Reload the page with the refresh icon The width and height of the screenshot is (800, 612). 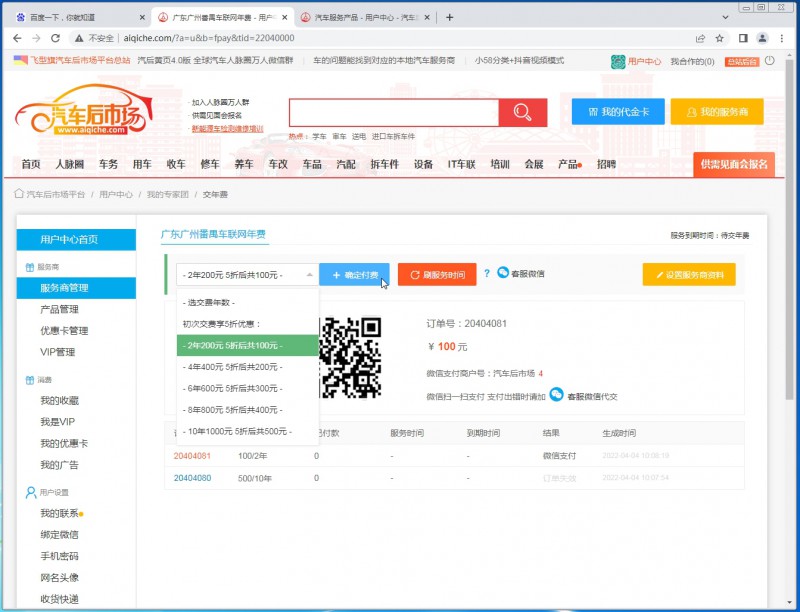click(56, 38)
